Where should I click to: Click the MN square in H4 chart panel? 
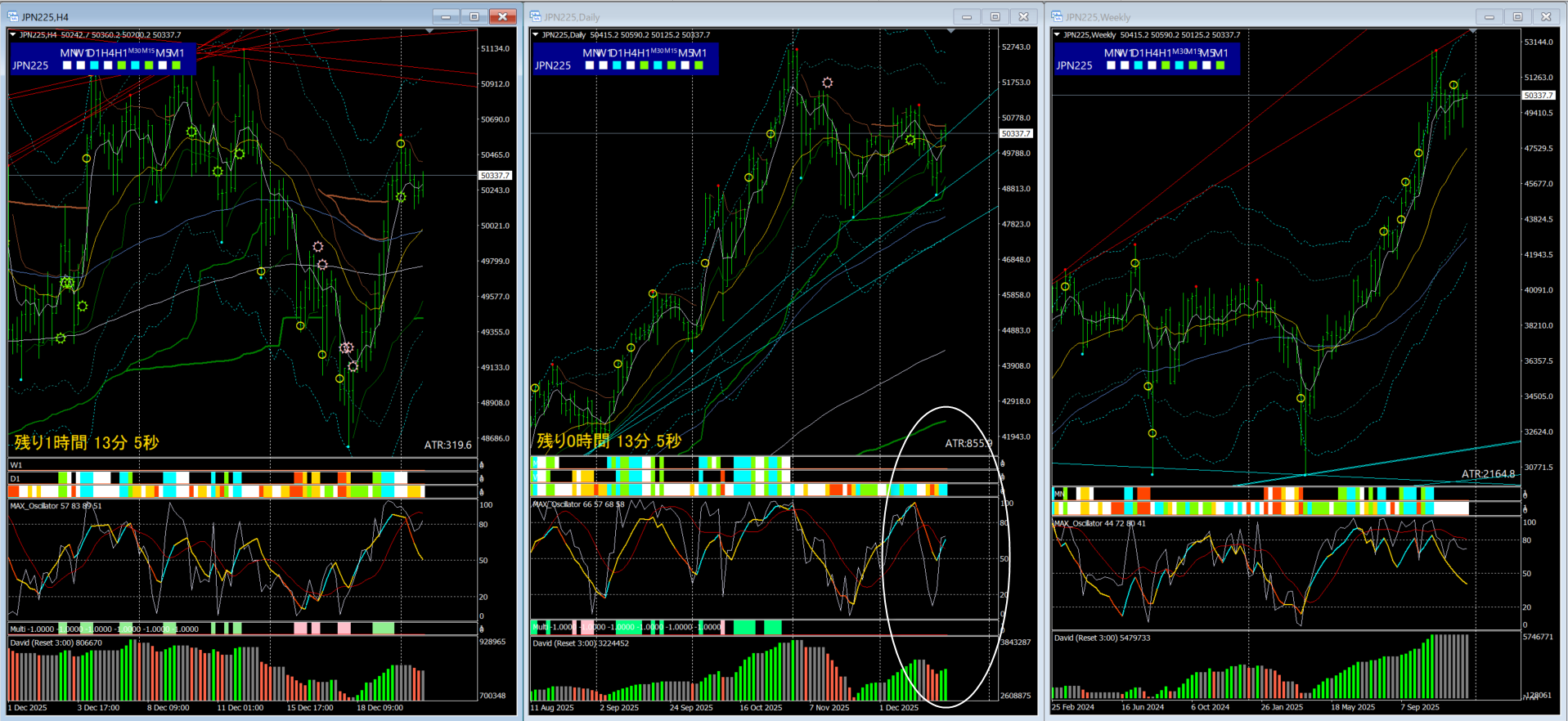click(x=67, y=65)
